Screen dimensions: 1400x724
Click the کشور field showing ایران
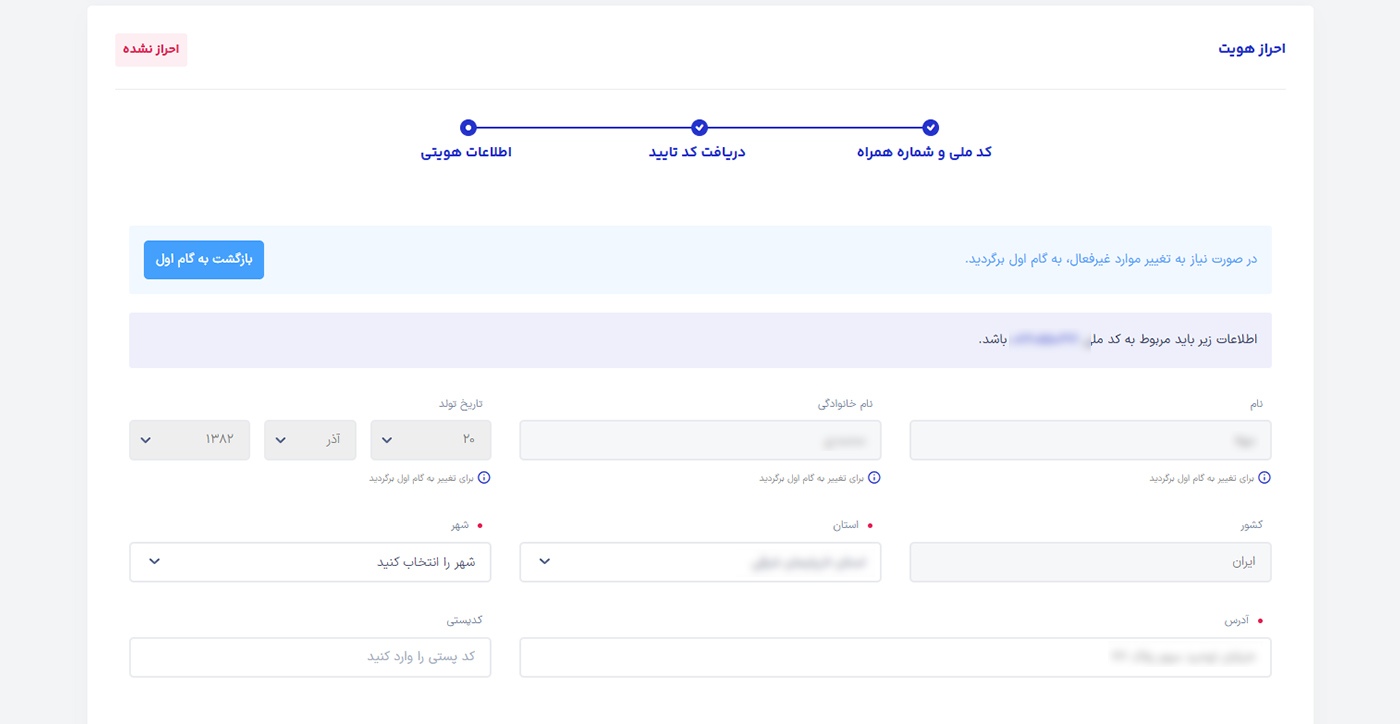1089,561
